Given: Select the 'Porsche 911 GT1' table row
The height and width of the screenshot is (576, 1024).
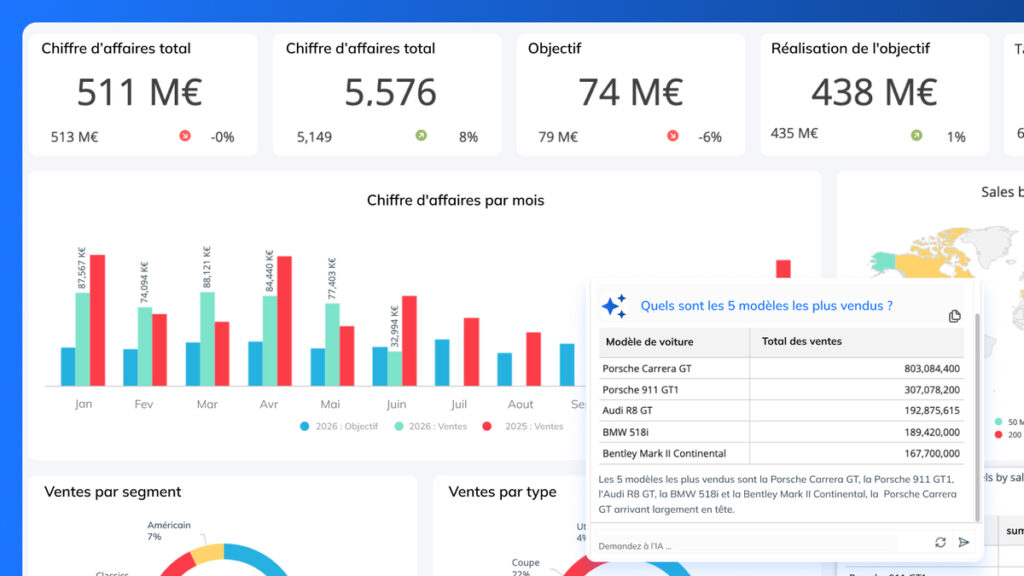Looking at the screenshot, I should click(781, 390).
